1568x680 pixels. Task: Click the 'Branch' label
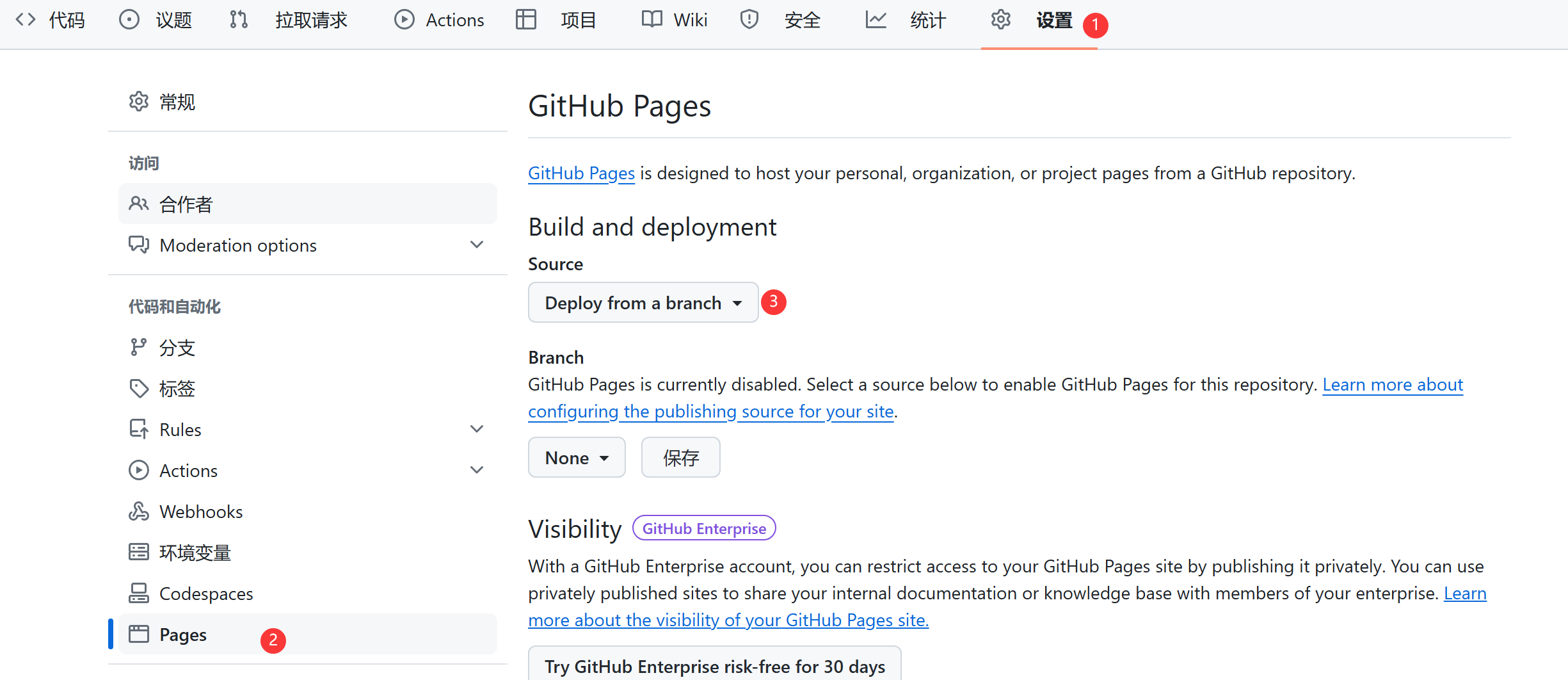click(556, 357)
